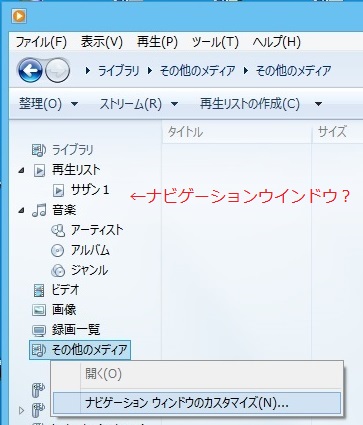
Task: Expand the 再生リストの作成(C) dropdown arrow
Action: click(318, 104)
